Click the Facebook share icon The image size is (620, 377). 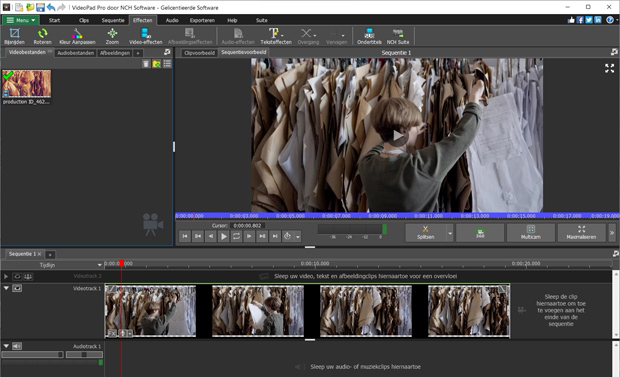pyautogui.click(x=580, y=20)
